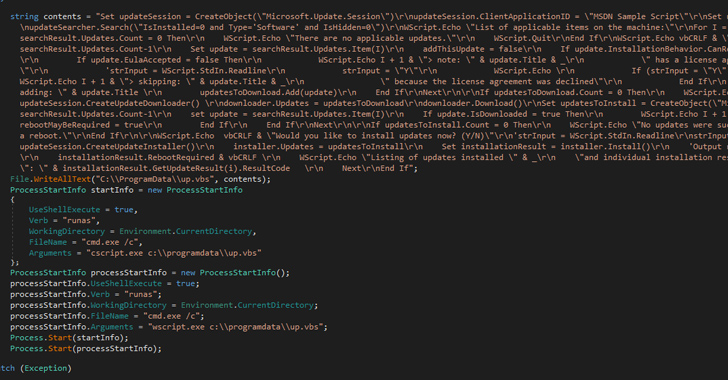Click the Process.Start(startInfo) call
Image resolution: width=728 pixels, height=380 pixels.
tap(69, 338)
